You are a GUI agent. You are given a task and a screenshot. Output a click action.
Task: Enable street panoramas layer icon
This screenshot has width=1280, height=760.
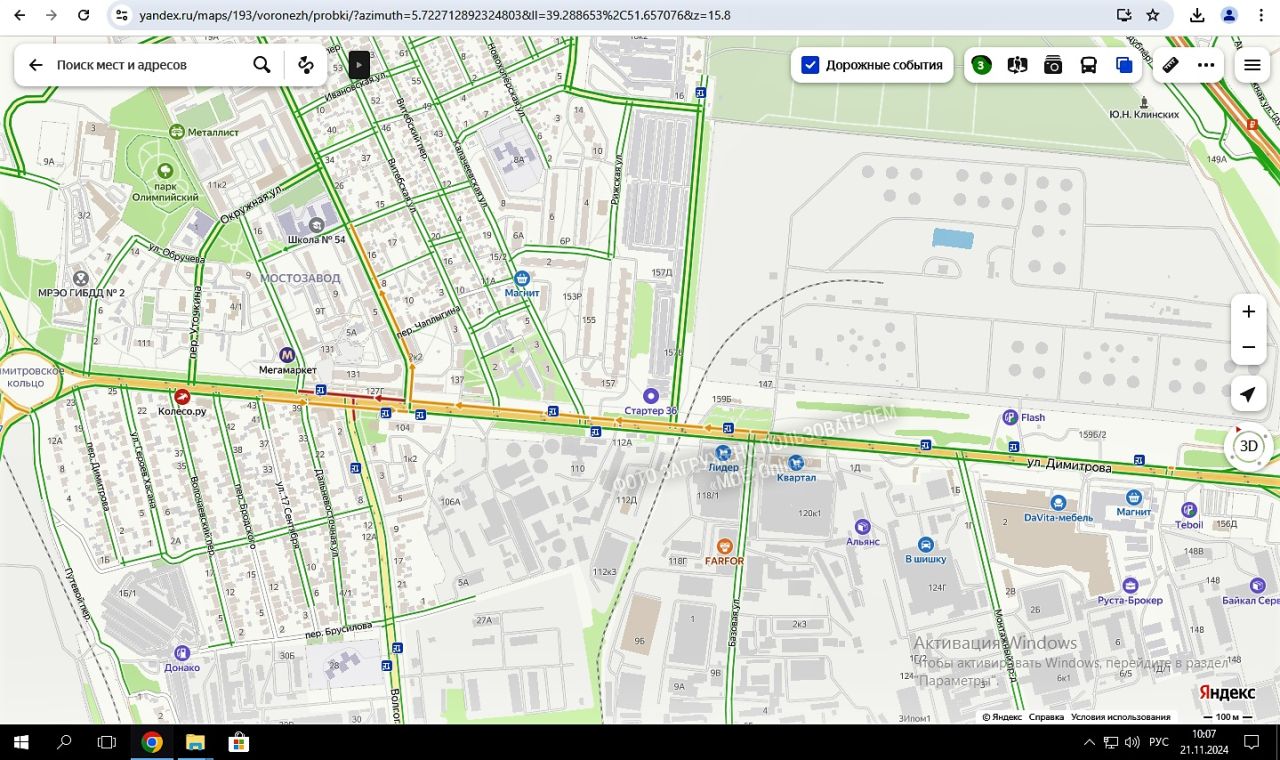click(x=1017, y=65)
